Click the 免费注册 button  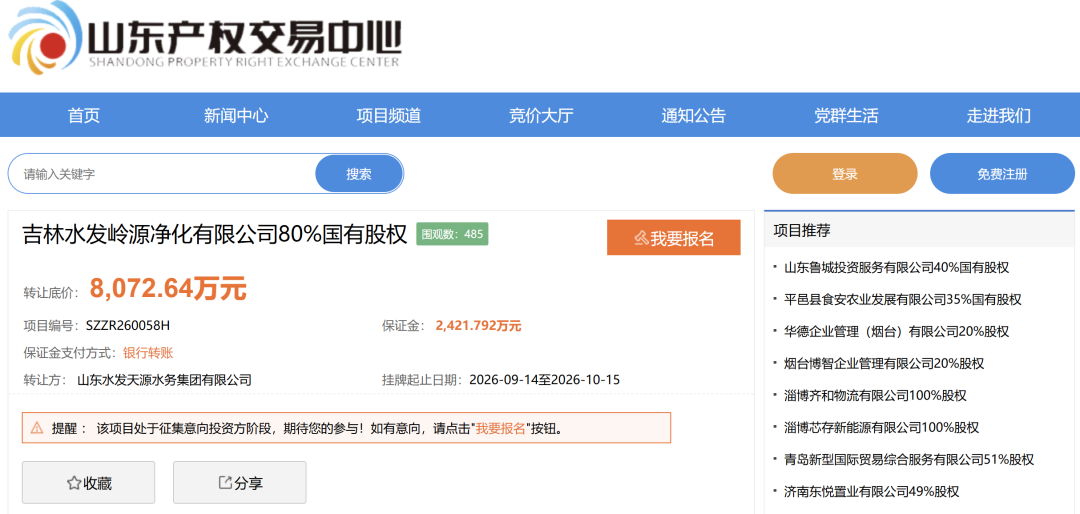tap(1002, 174)
